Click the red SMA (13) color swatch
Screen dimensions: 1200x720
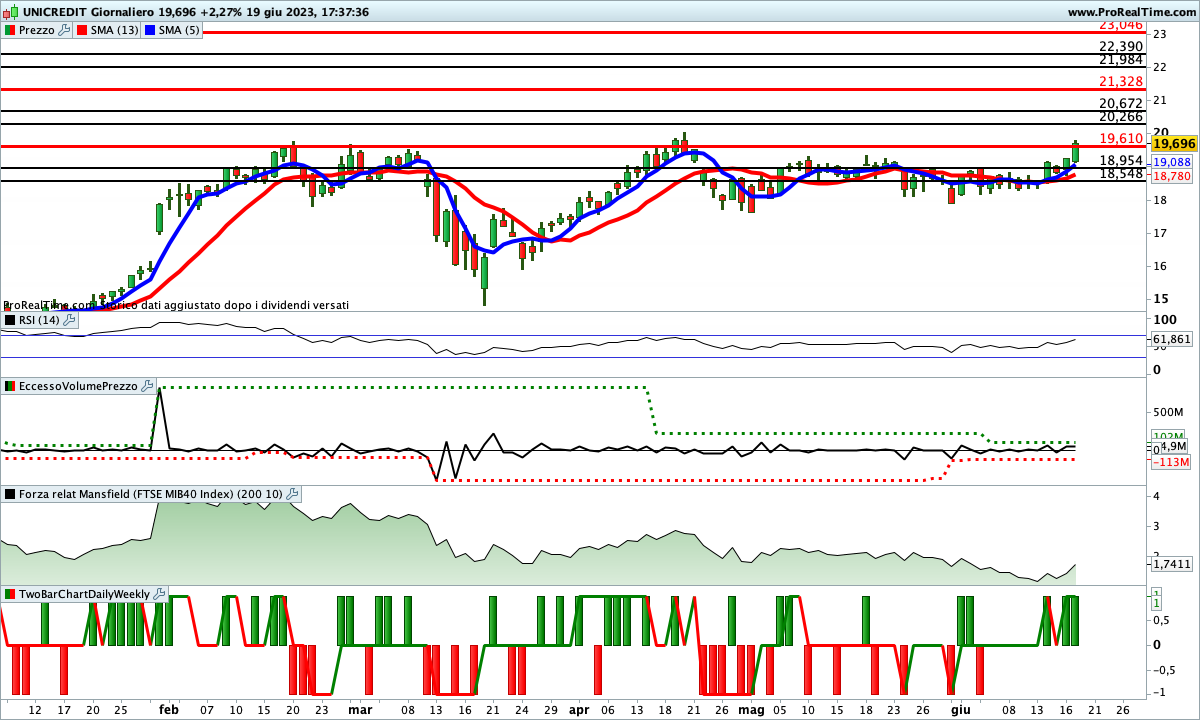point(82,30)
